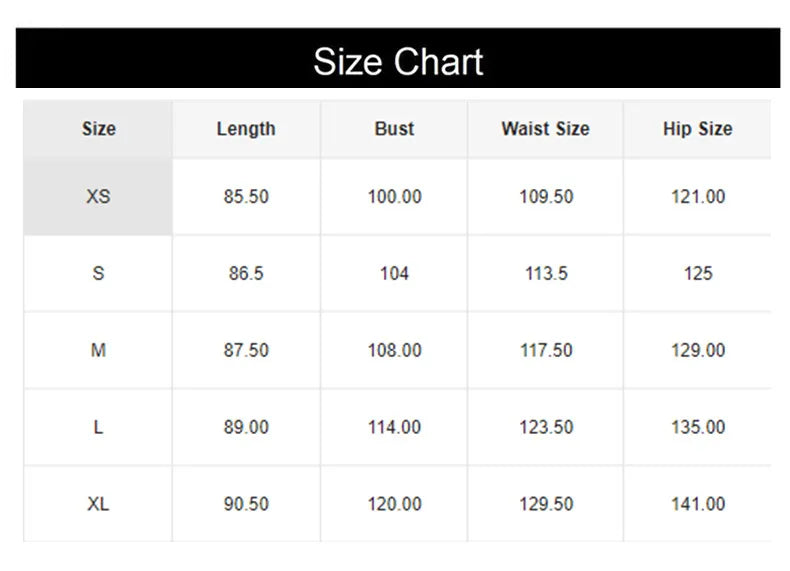Image resolution: width=790 pixels, height=571 pixels.
Task: Select the Length column header
Action: tap(246, 129)
